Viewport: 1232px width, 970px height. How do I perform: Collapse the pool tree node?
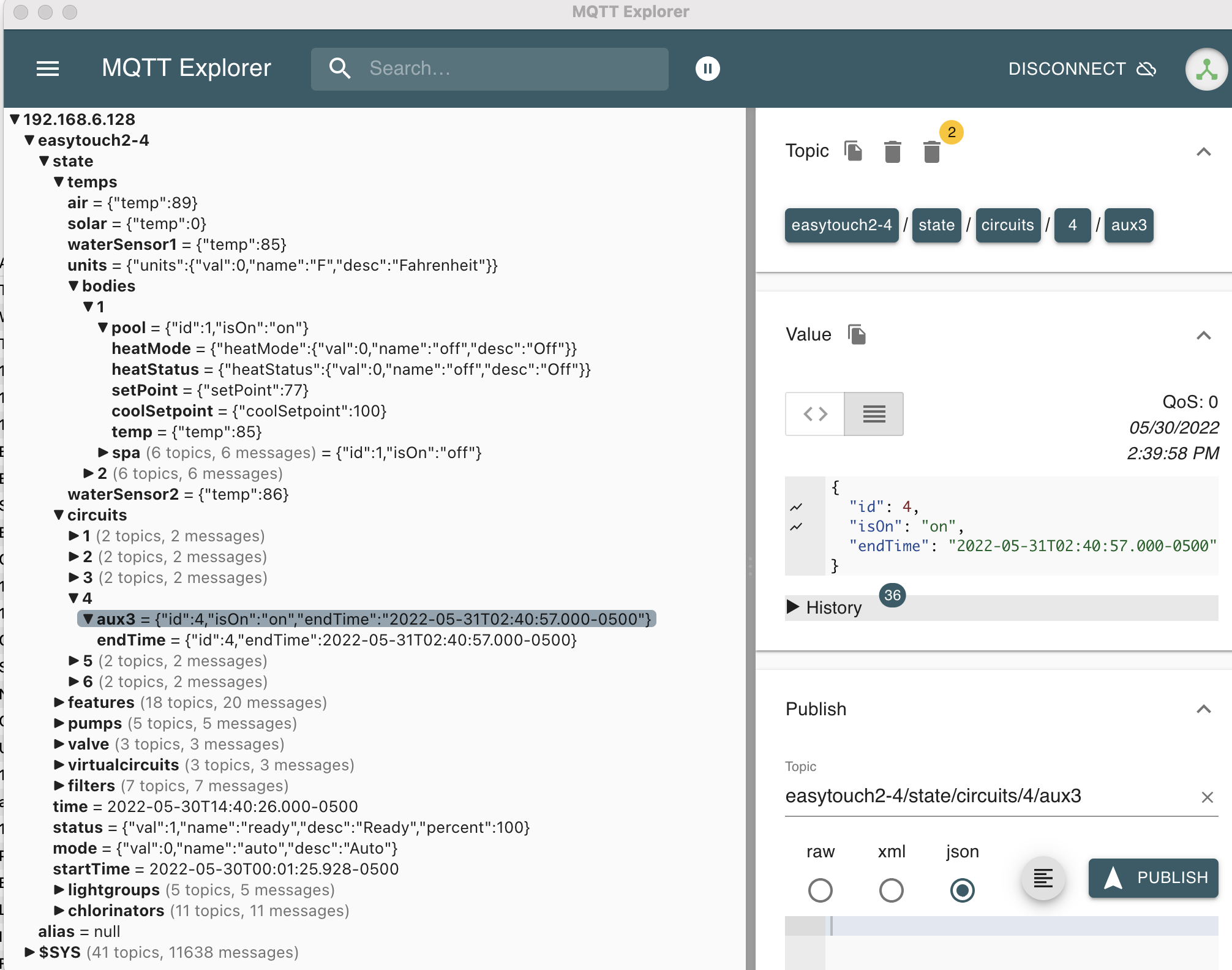[103, 328]
